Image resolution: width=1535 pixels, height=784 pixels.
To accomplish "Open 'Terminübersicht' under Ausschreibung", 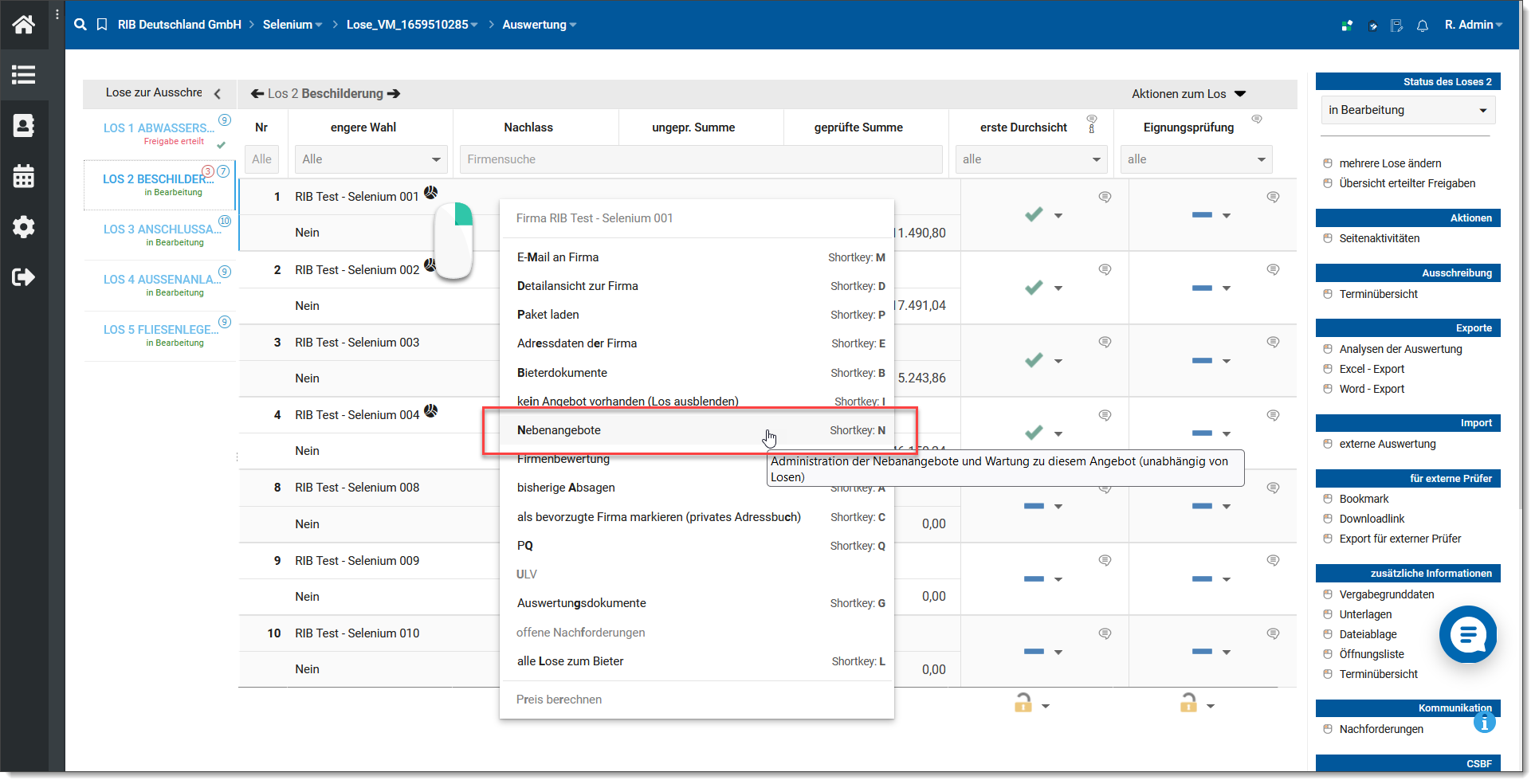I will point(1378,294).
